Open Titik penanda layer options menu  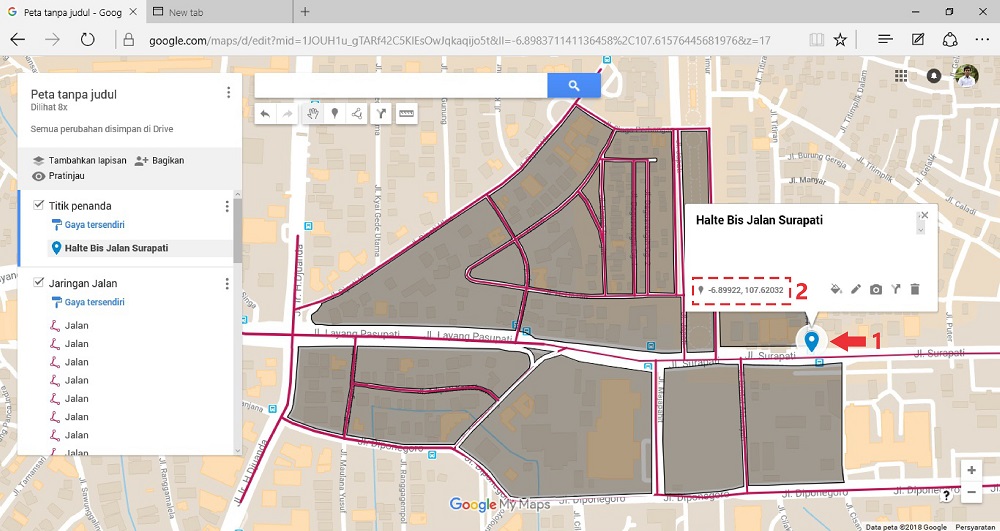227,207
